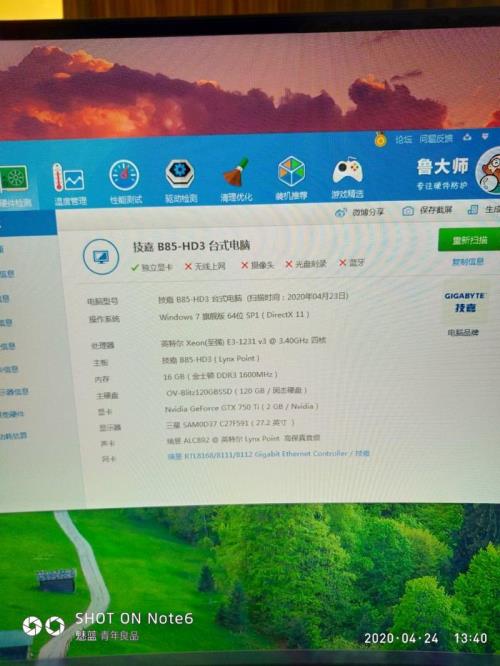Click the GIGABYTE 技嘉 brand logo
Viewport: 500px width, 666px height.
(465, 302)
